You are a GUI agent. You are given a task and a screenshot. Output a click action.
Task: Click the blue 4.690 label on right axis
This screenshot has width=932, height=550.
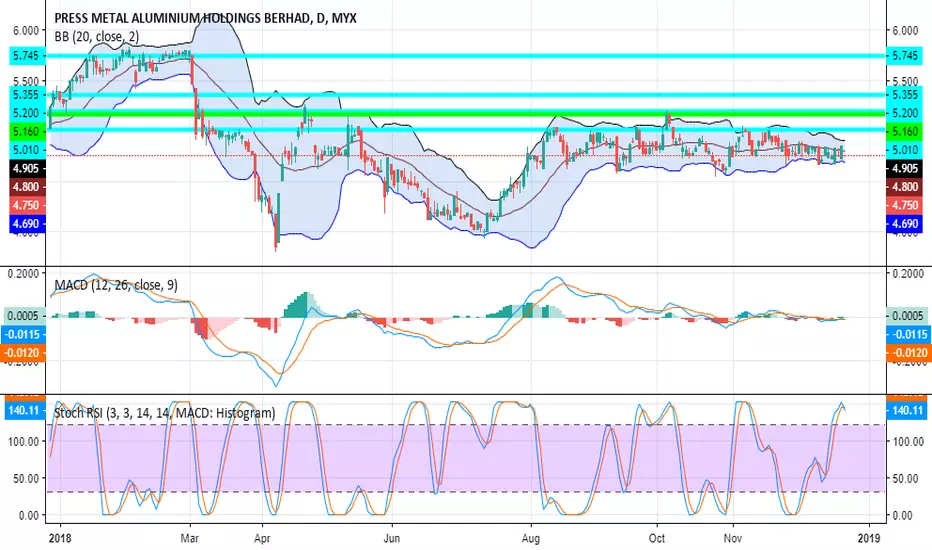point(904,224)
